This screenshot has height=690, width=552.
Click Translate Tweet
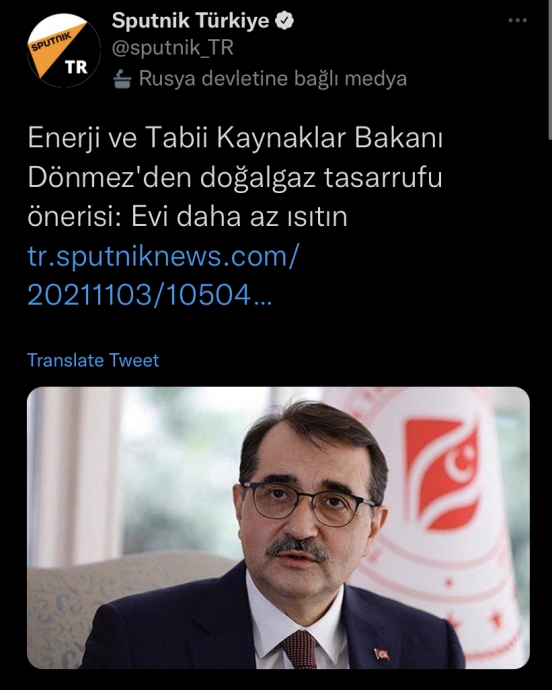pyautogui.click(x=93, y=360)
